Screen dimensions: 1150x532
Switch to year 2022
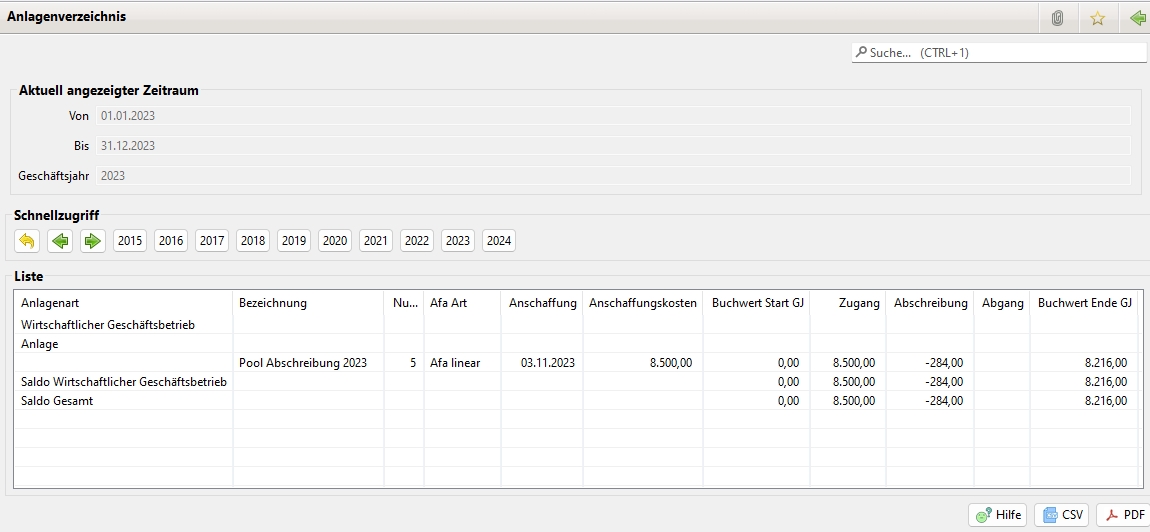pyautogui.click(x=417, y=241)
